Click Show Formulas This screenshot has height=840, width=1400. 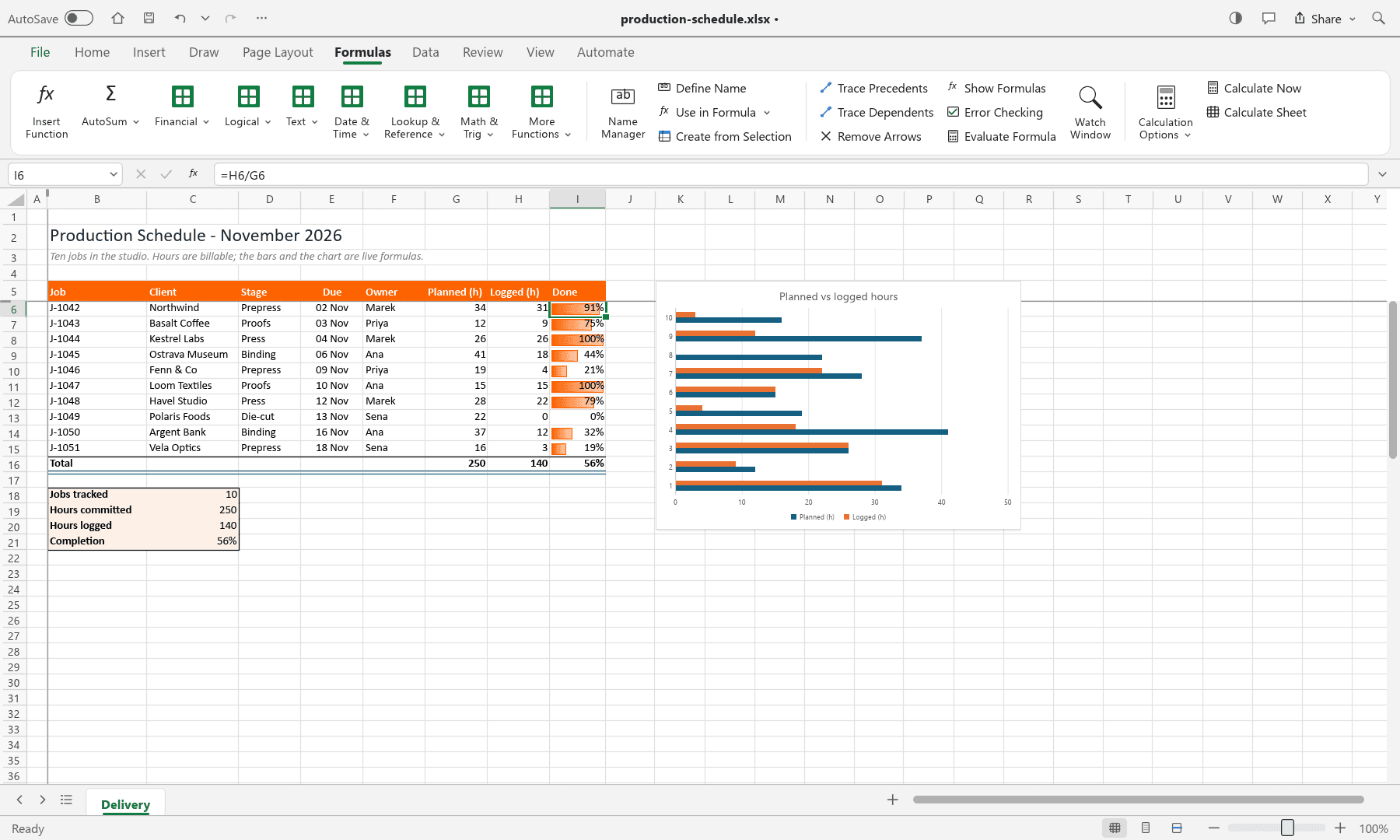coord(996,88)
